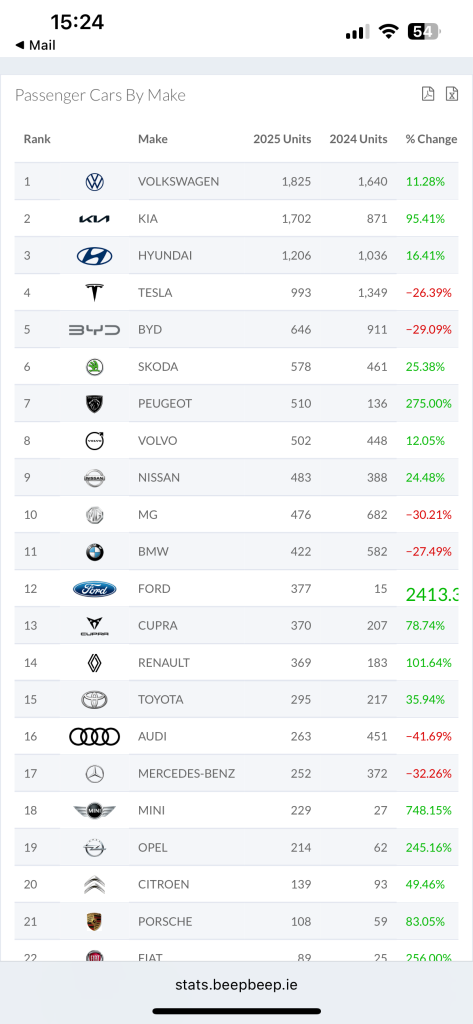Export table as PDF icon
Screen dimensions: 473x1024
pos(427,94)
